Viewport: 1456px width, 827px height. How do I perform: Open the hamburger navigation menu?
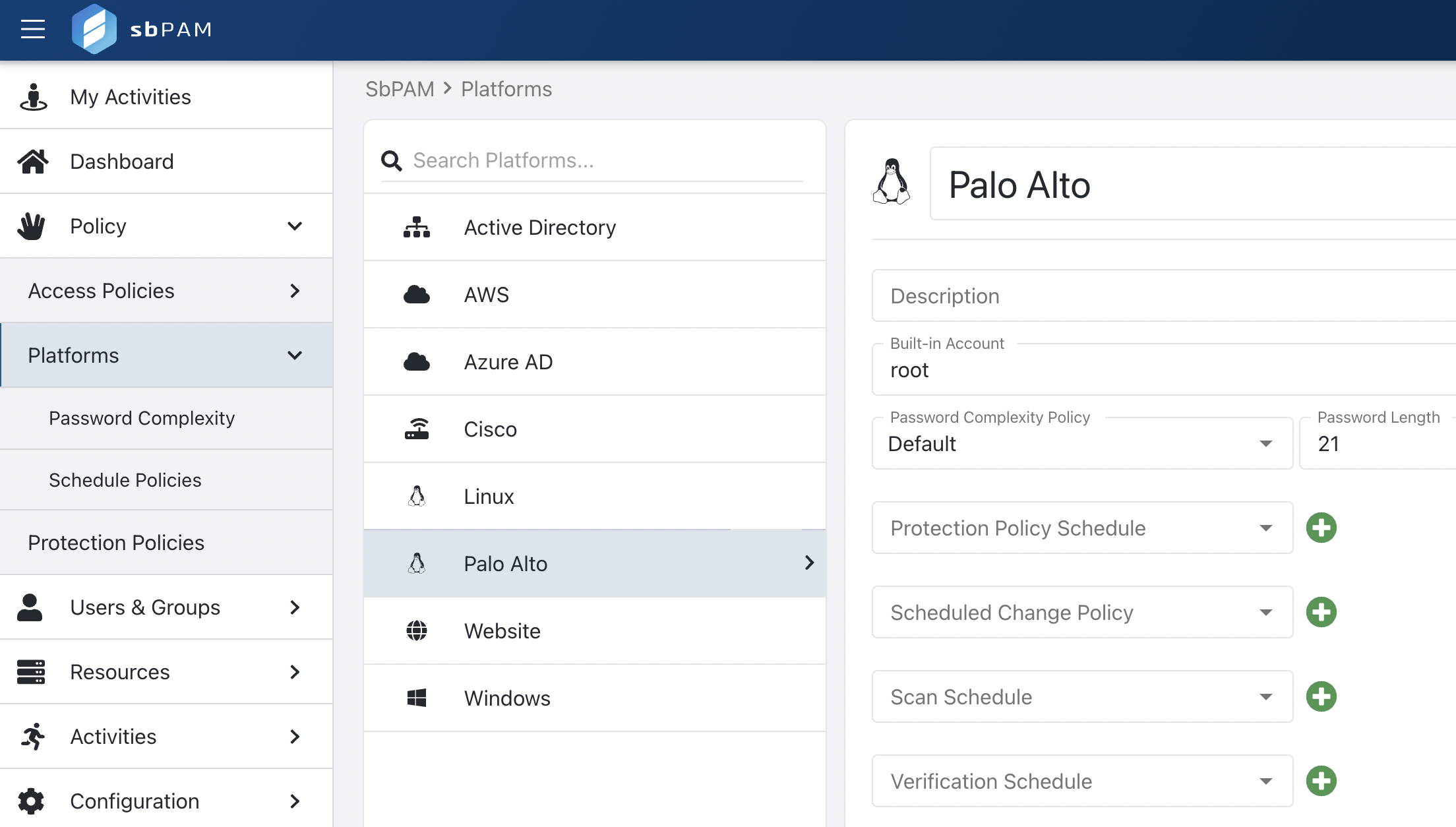pyautogui.click(x=33, y=29)
